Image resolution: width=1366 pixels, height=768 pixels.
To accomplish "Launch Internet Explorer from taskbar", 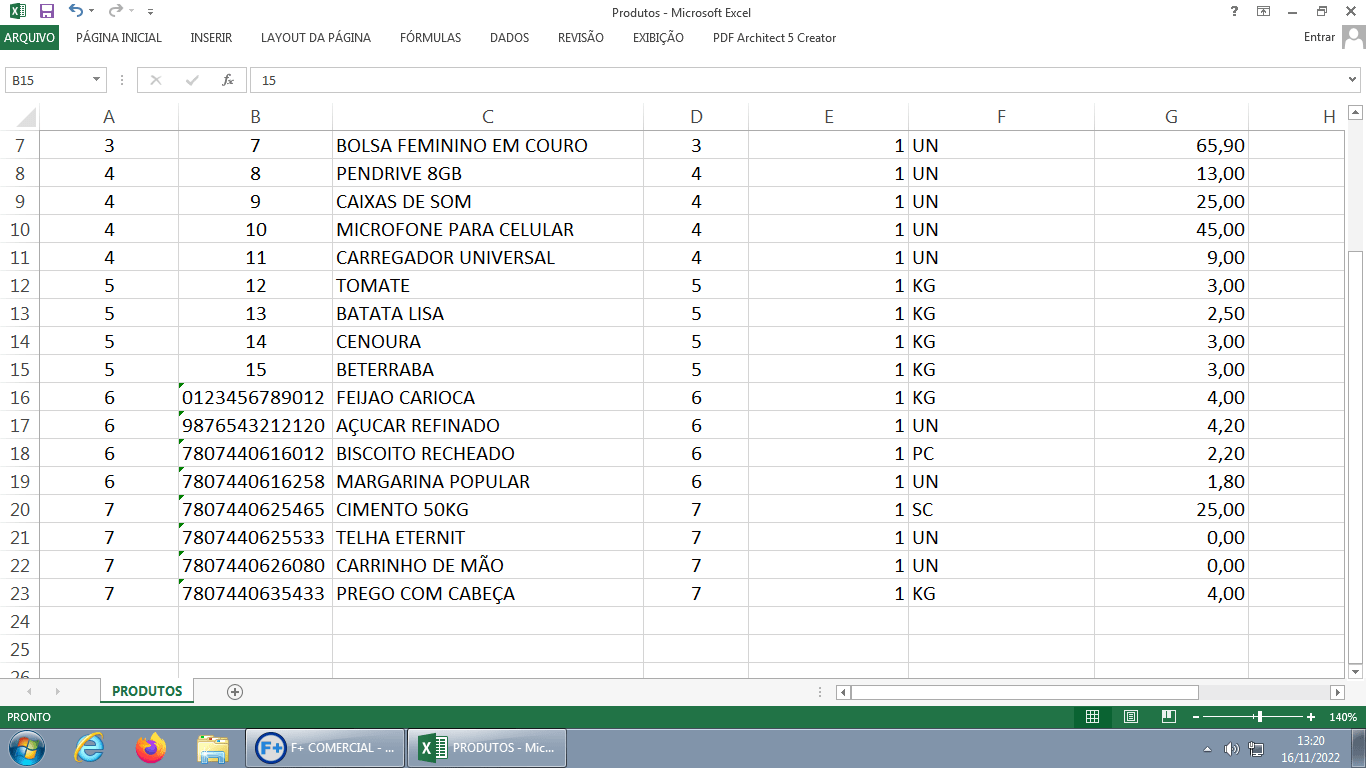I will click(89, 748).
